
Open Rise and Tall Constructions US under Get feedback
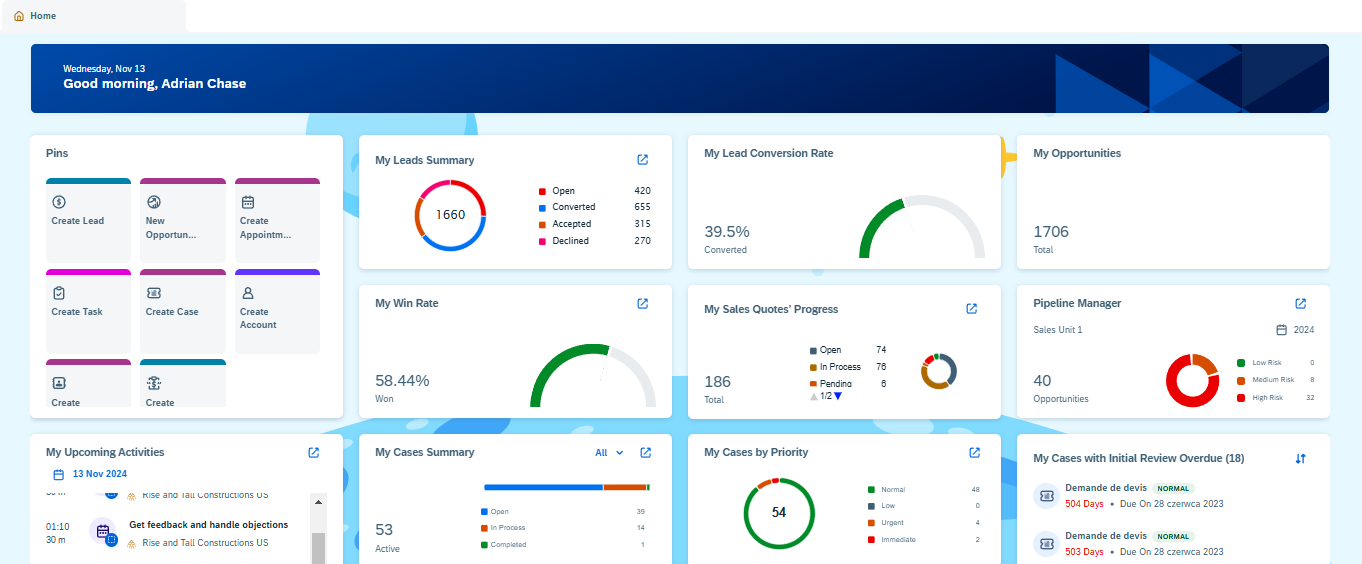205,543
